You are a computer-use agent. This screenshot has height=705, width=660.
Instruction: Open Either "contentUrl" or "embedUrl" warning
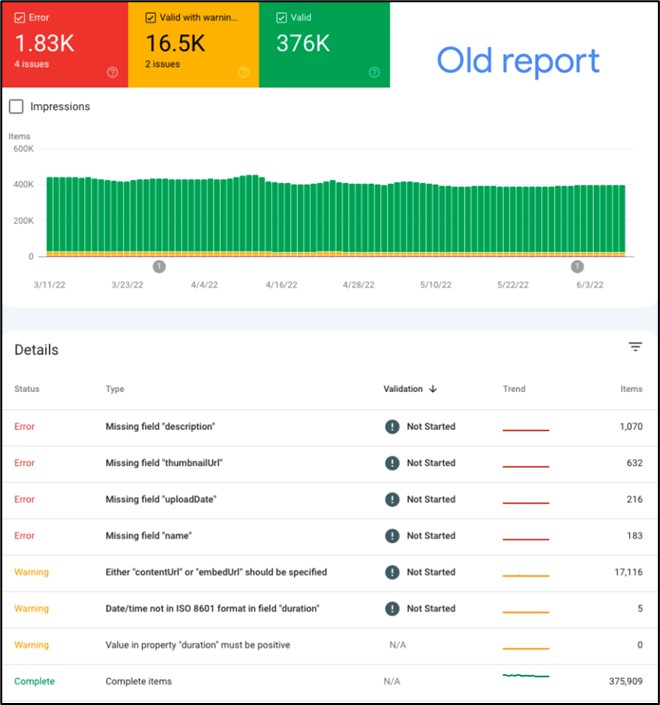[330, 572]
